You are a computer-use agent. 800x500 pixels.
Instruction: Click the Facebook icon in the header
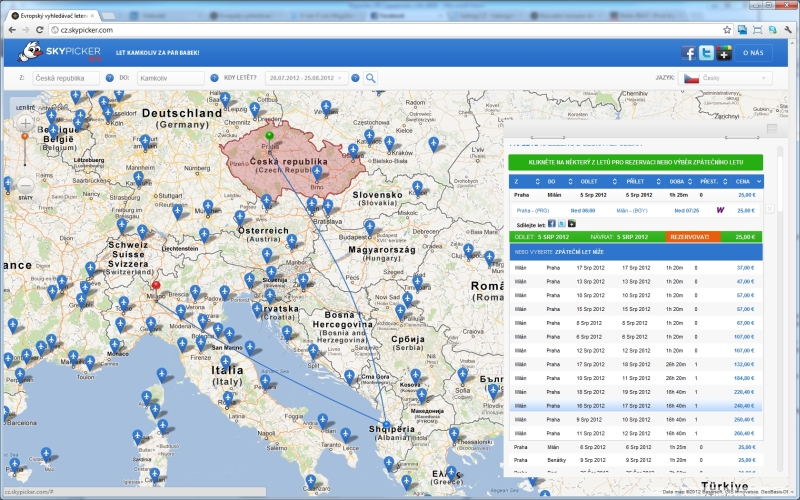689,53
